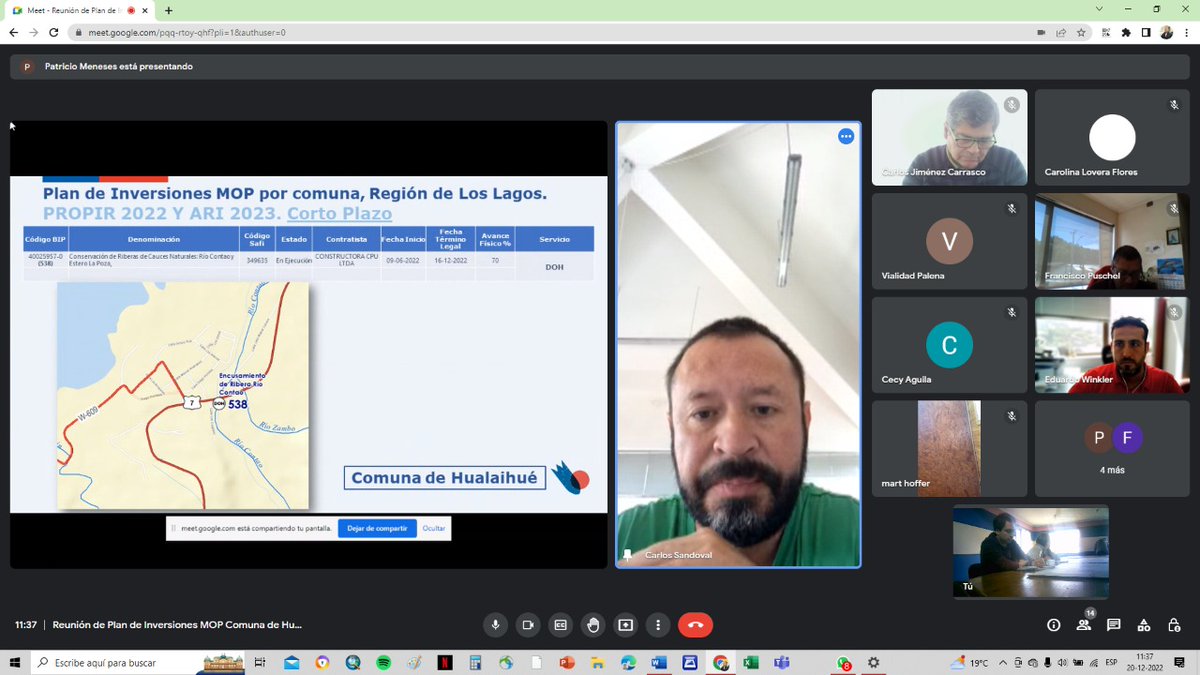Open Windows Start menu
Viewport: 1200px width, 675px height.
coord(15,663)
